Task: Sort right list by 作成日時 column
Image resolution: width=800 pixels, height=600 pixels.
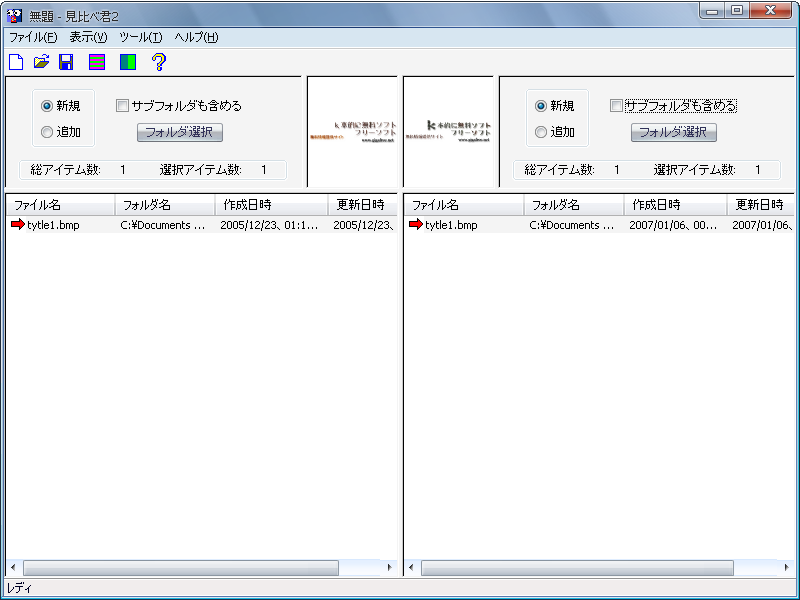Action: coord(676,205)
